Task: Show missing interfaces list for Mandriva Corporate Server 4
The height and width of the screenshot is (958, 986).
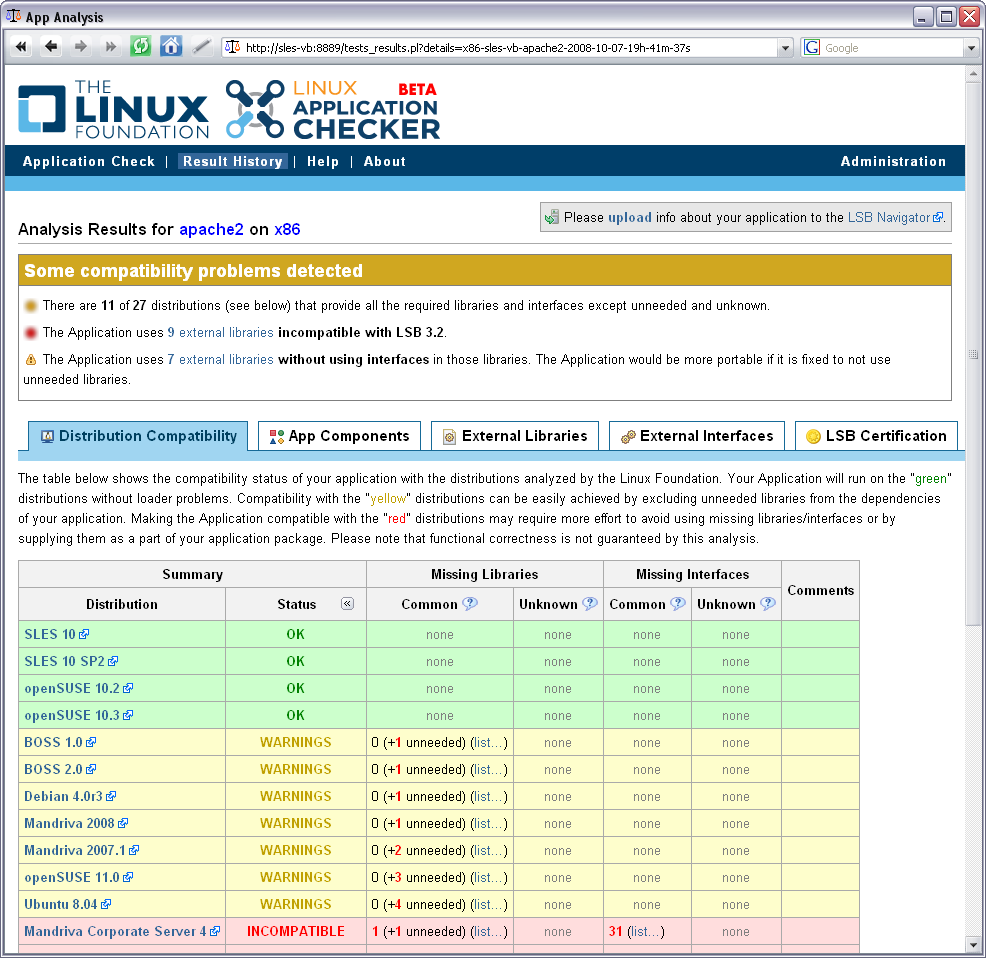Action: (x=646, y=932)
